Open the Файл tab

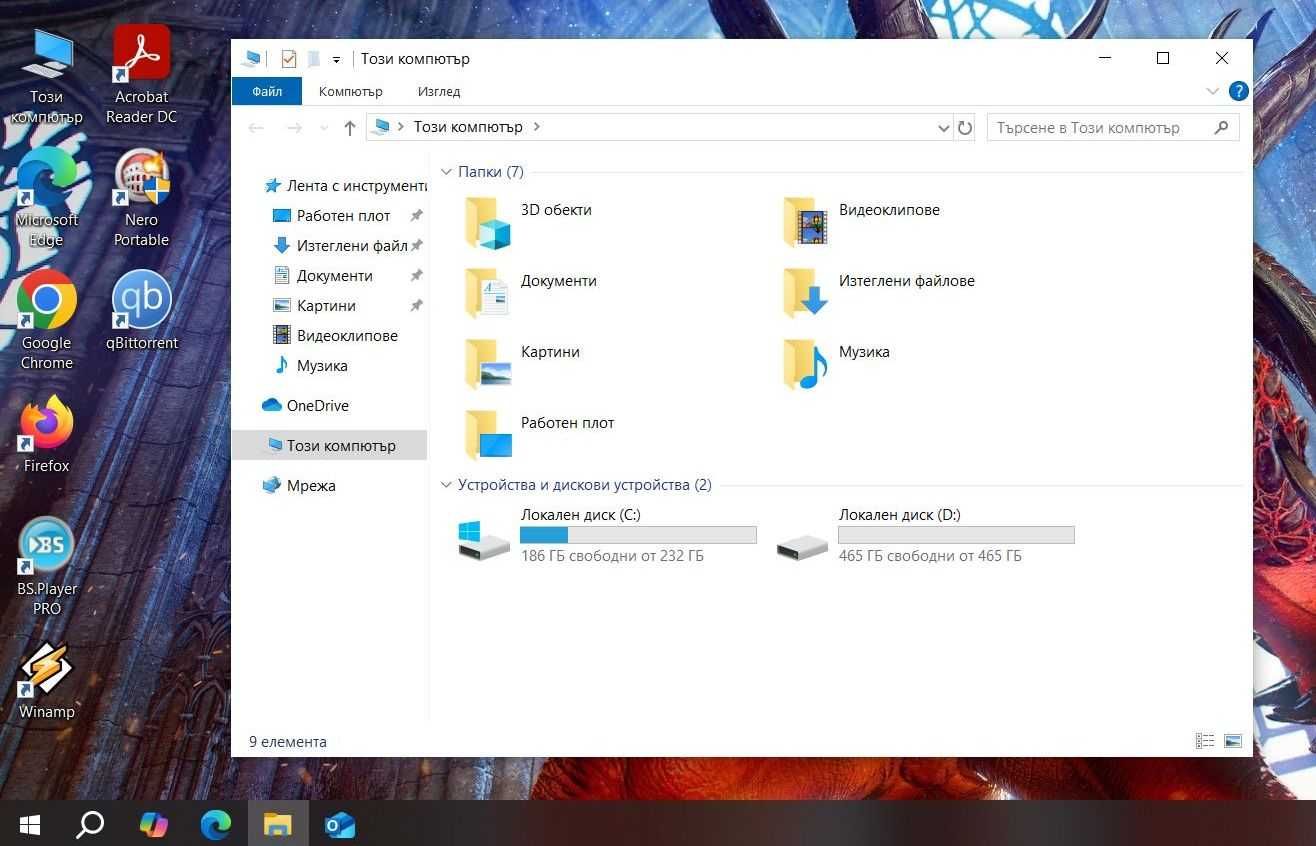(267, 91)
